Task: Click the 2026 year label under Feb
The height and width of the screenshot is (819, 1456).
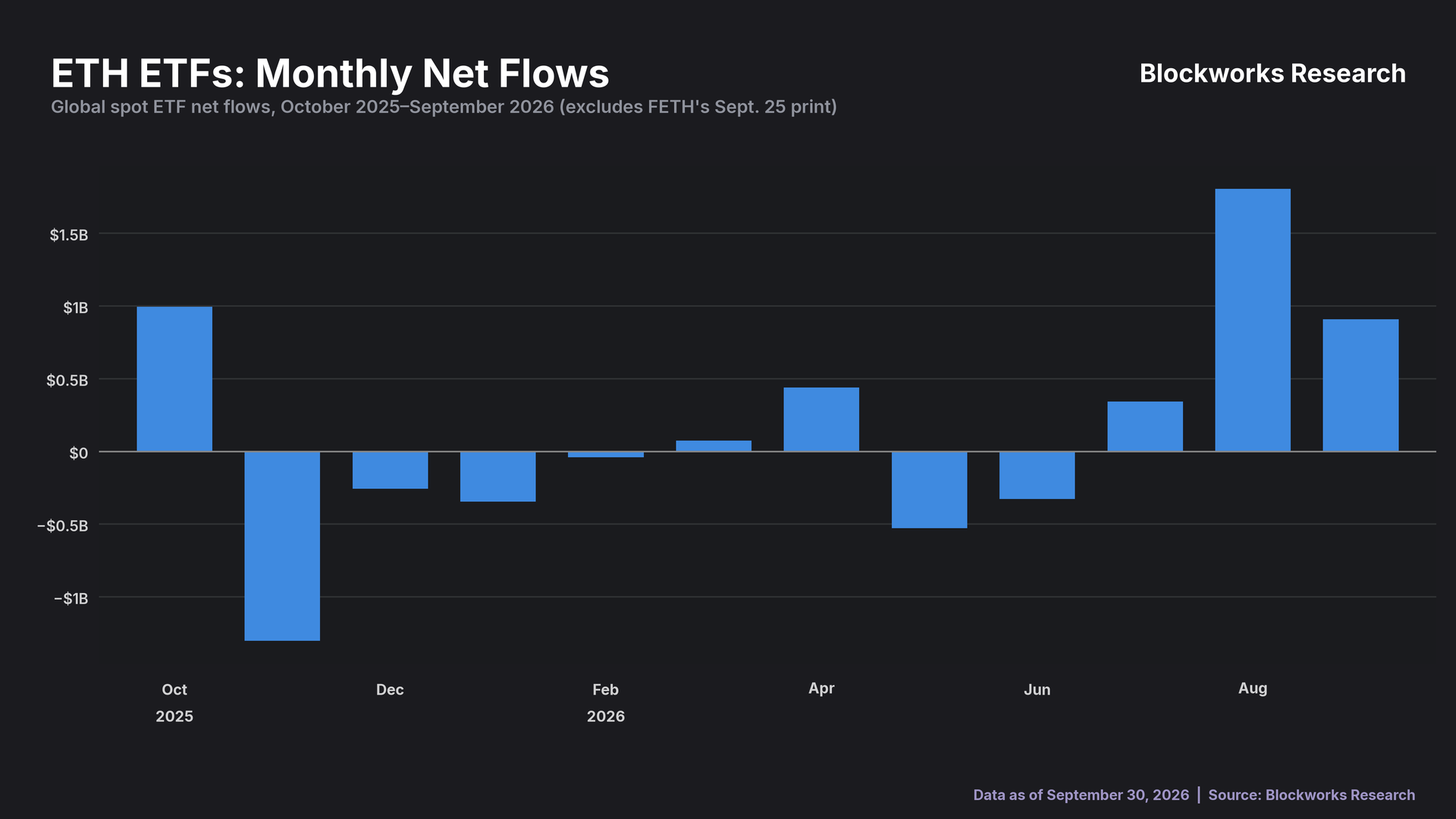Action: pos(606,717)
